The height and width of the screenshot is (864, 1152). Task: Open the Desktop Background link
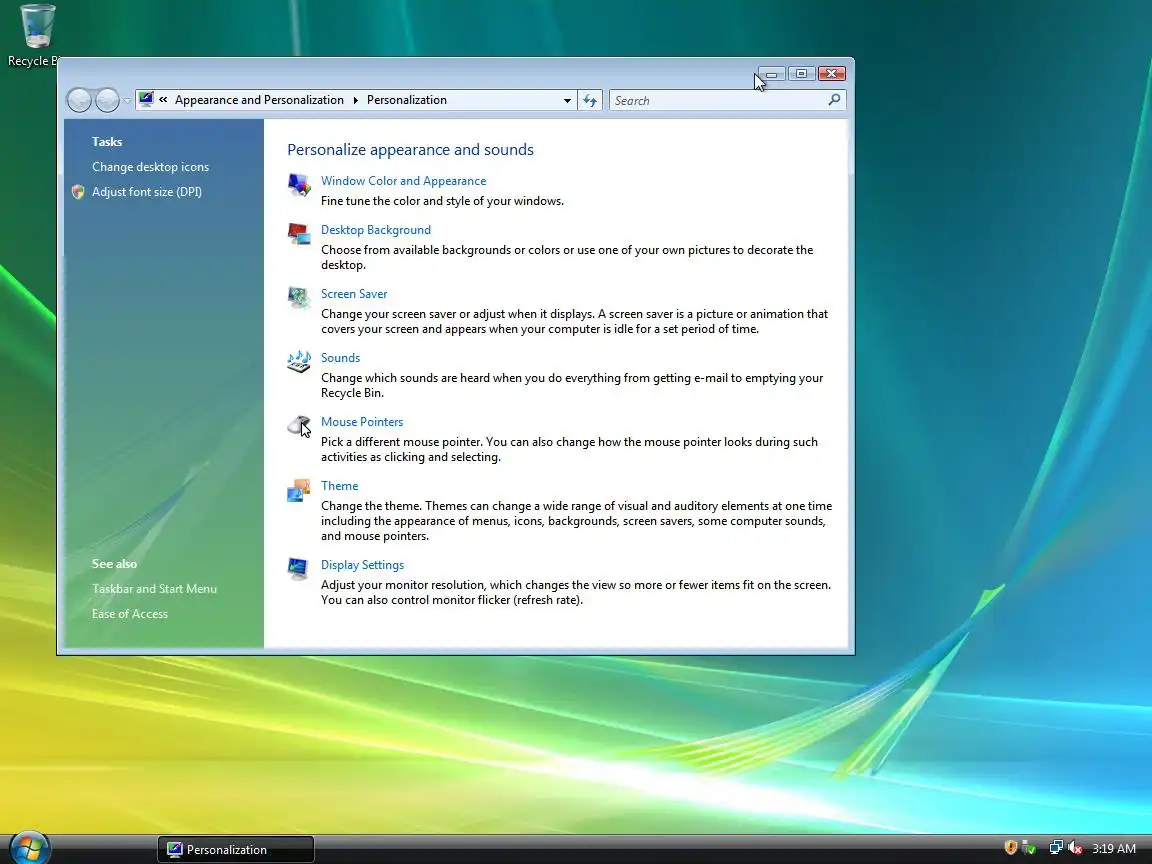pyautogui.click(x=375, y=230)
